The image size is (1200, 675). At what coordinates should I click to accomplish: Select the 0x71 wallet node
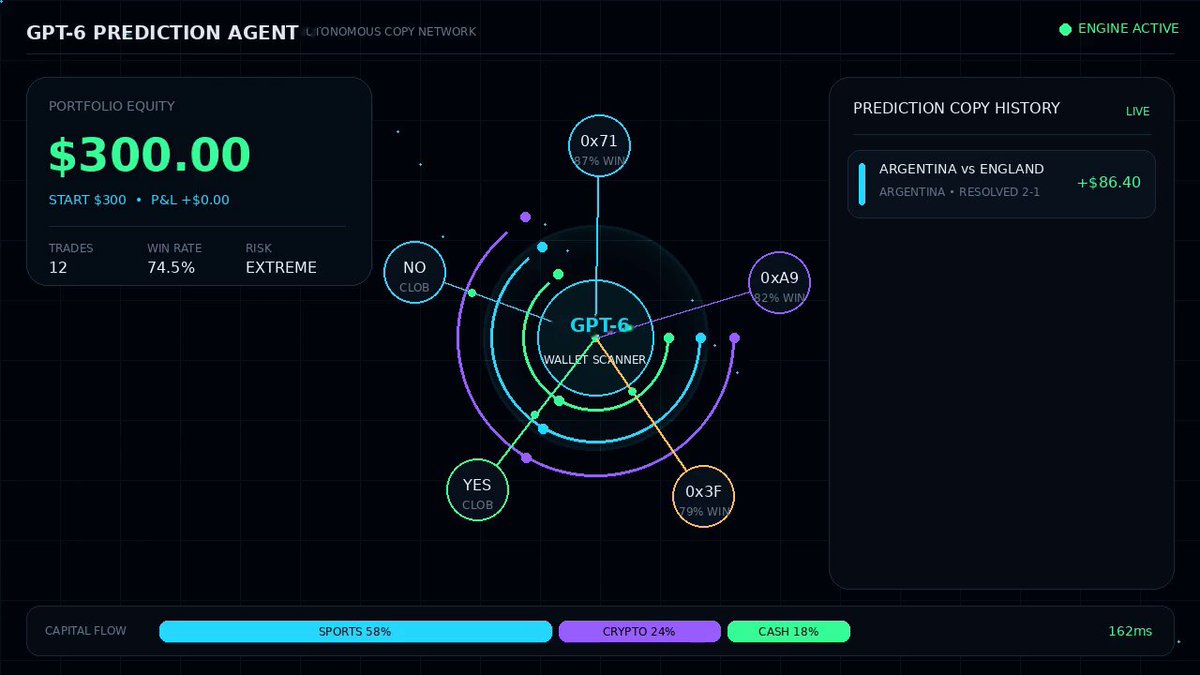click(599, 145)
